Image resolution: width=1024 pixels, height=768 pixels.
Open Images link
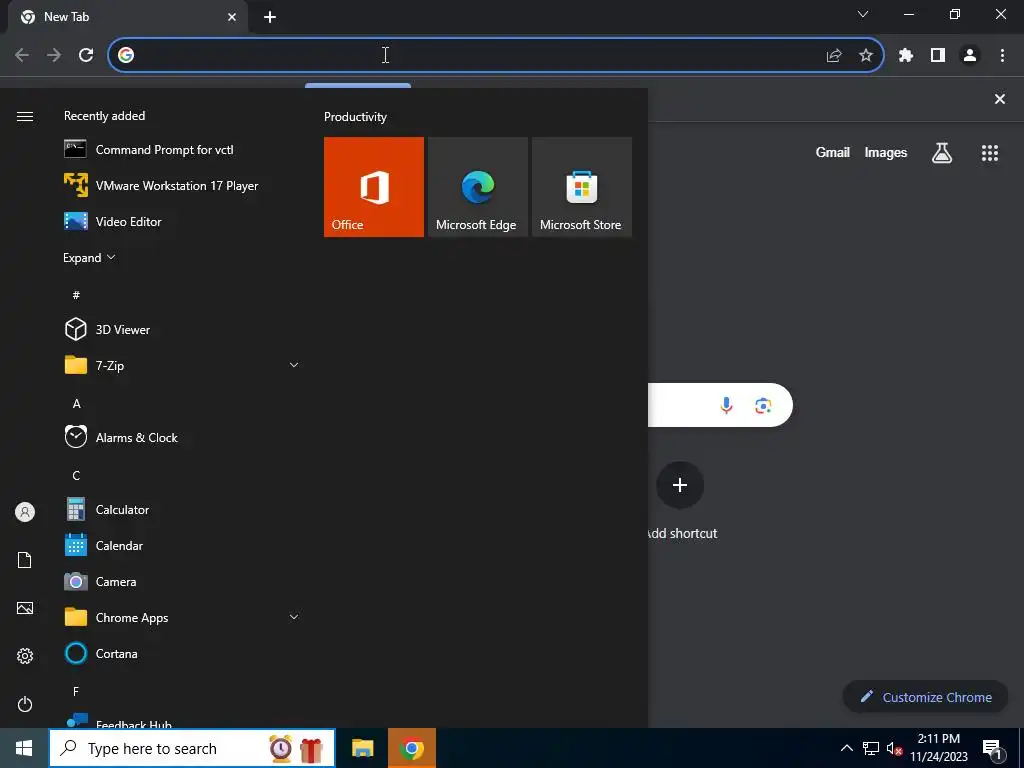coord(886,152)
